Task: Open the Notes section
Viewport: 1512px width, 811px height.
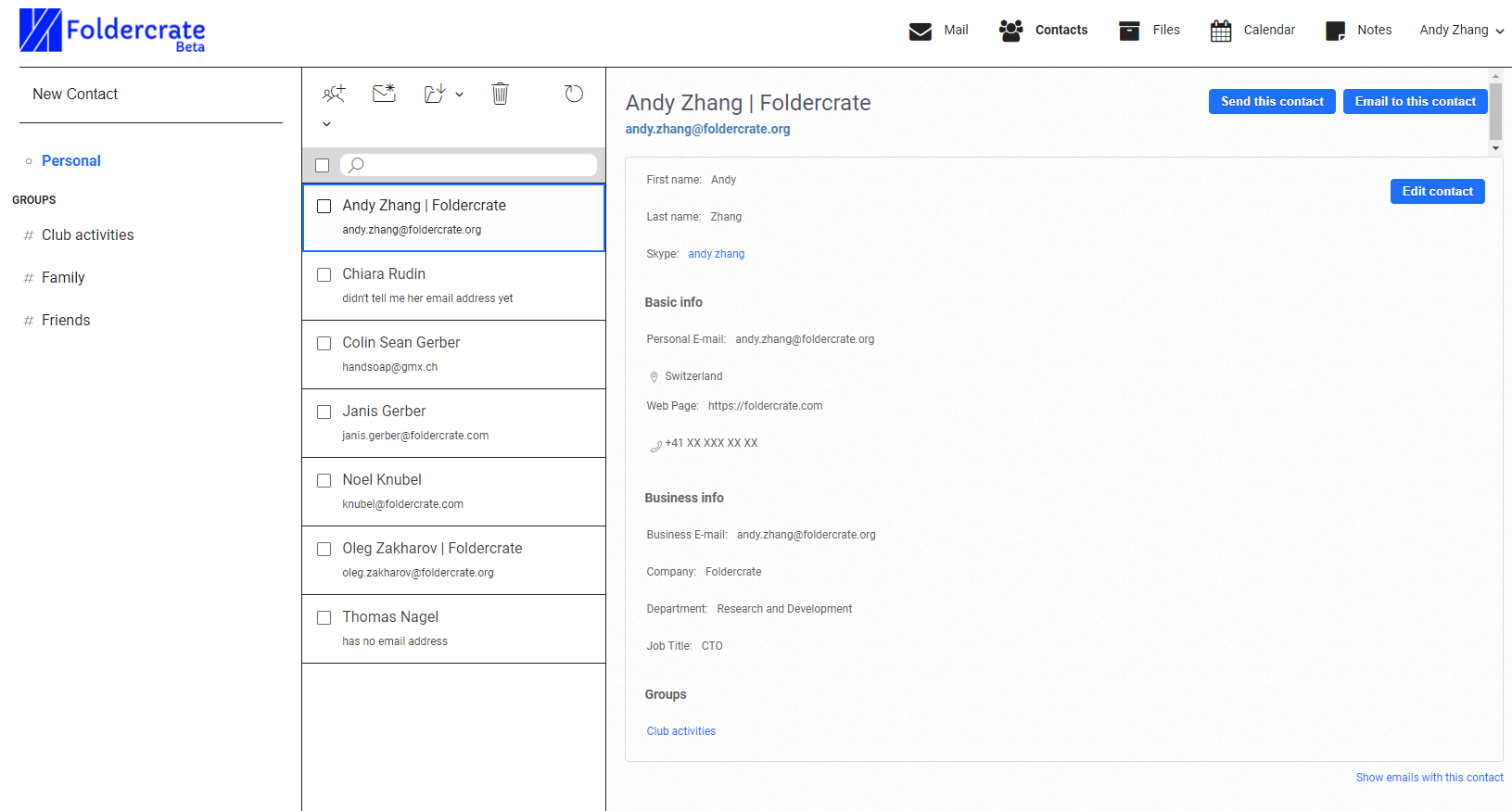Action: [1374, 30]
